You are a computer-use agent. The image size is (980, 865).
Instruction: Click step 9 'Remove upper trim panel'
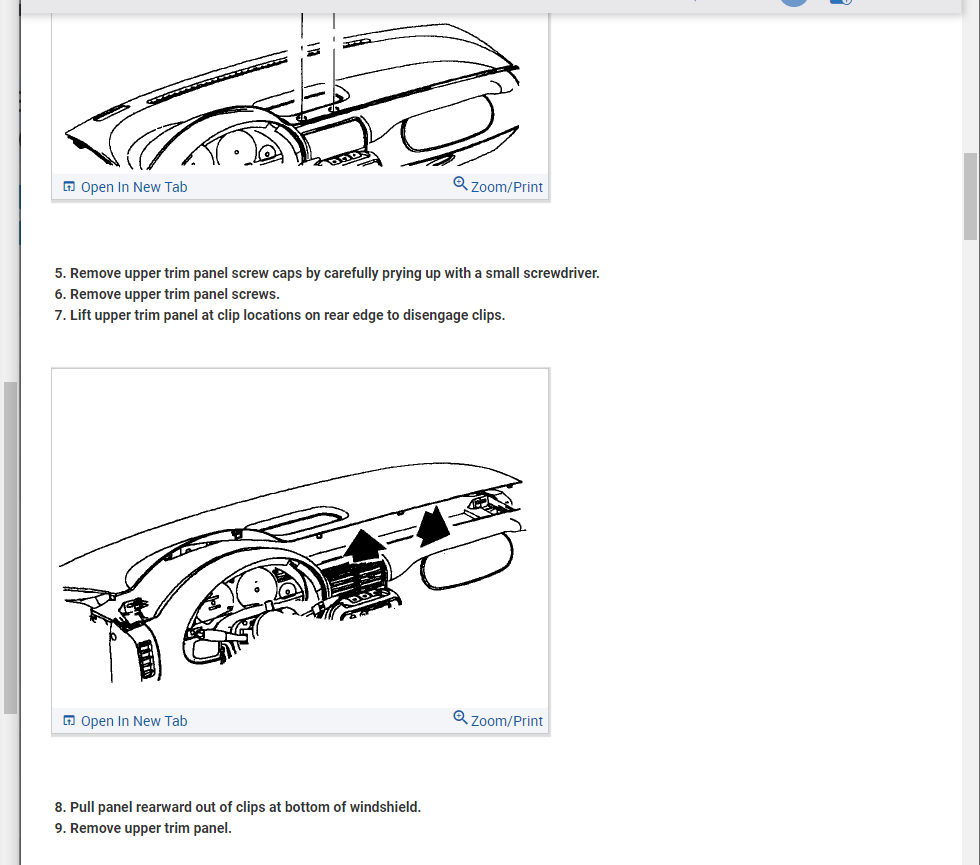[143, 828]
